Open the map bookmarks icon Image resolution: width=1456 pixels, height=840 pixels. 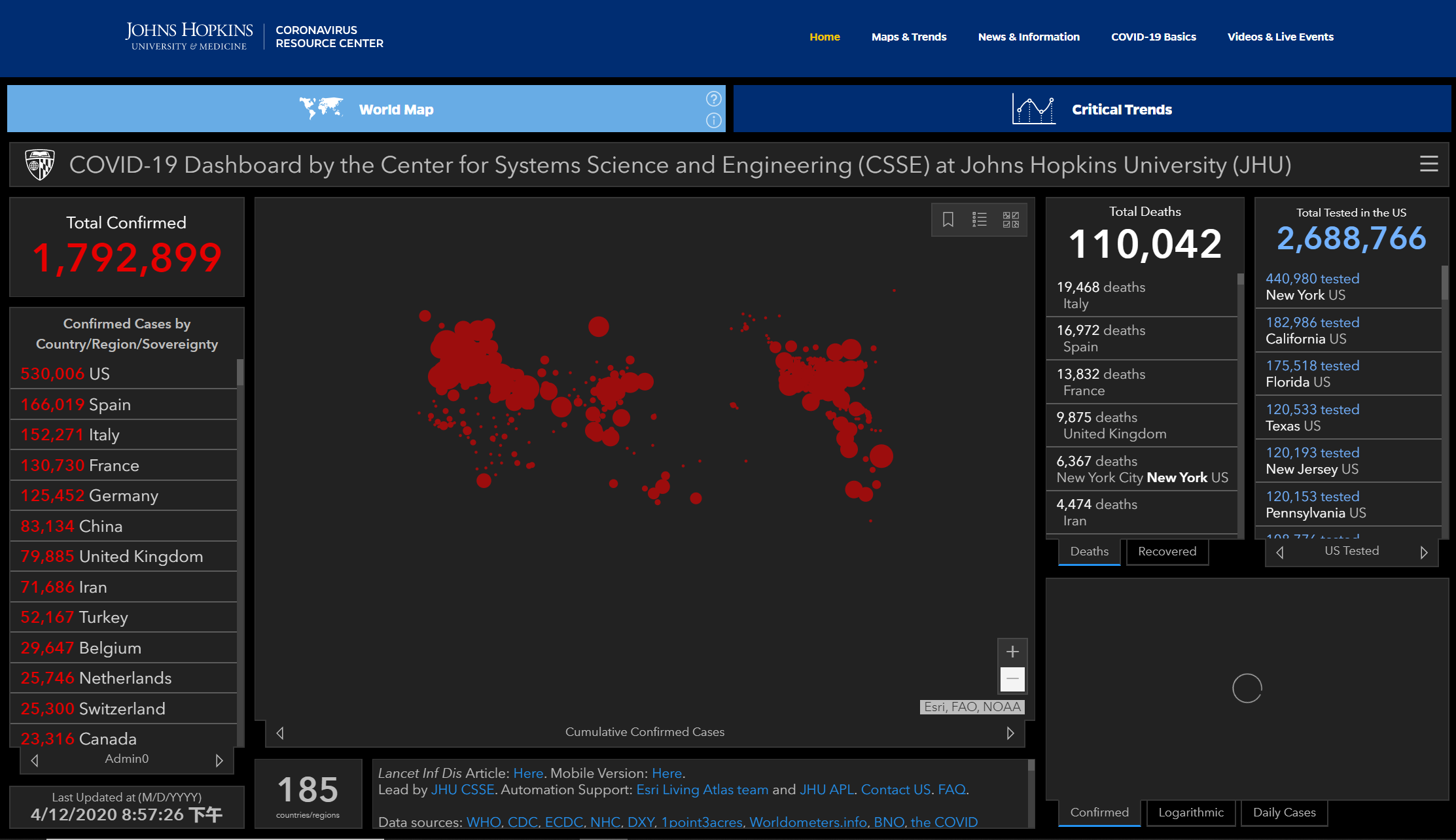coord(948,220)
